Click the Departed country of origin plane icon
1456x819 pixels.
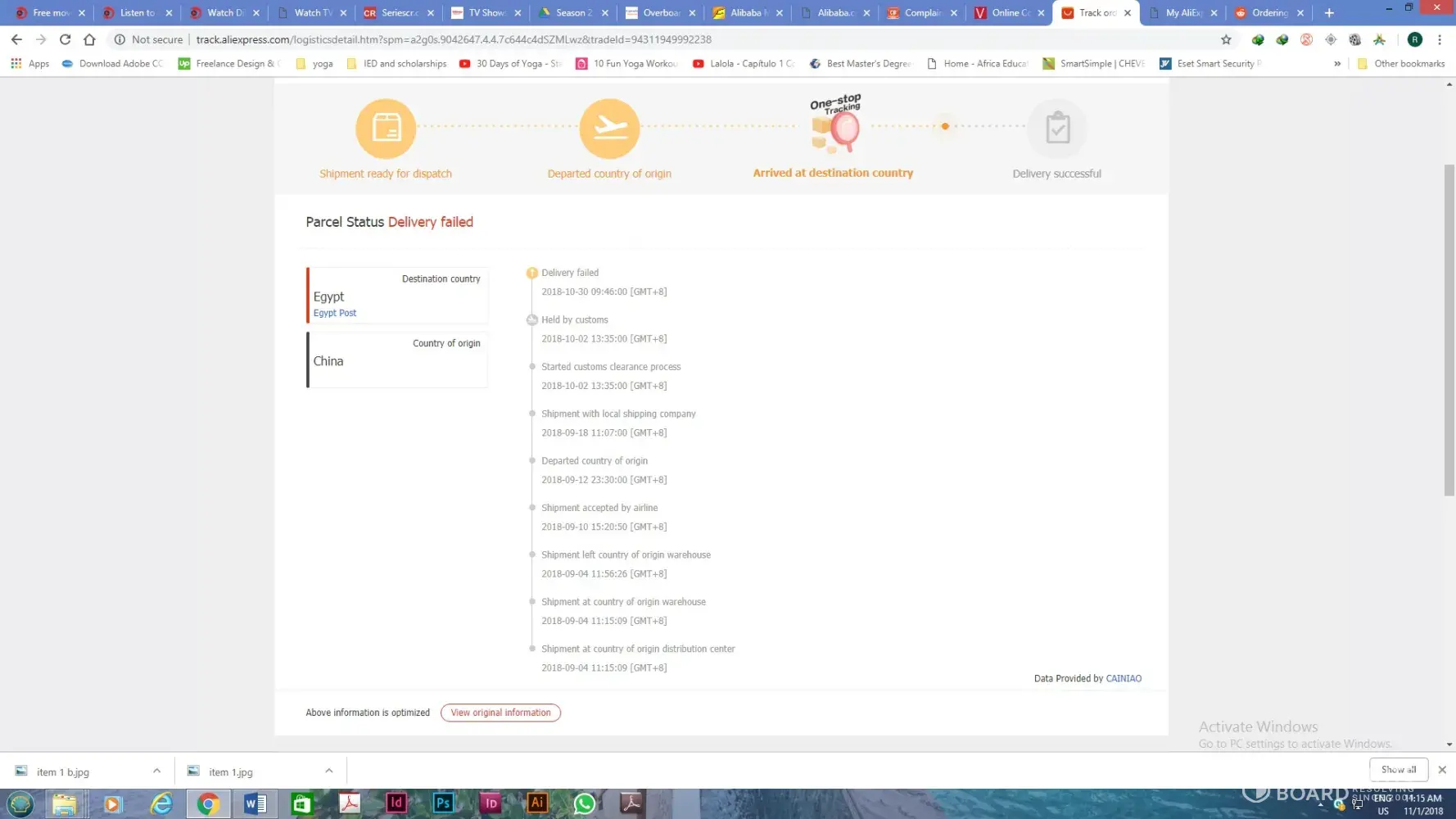point(609,129)
